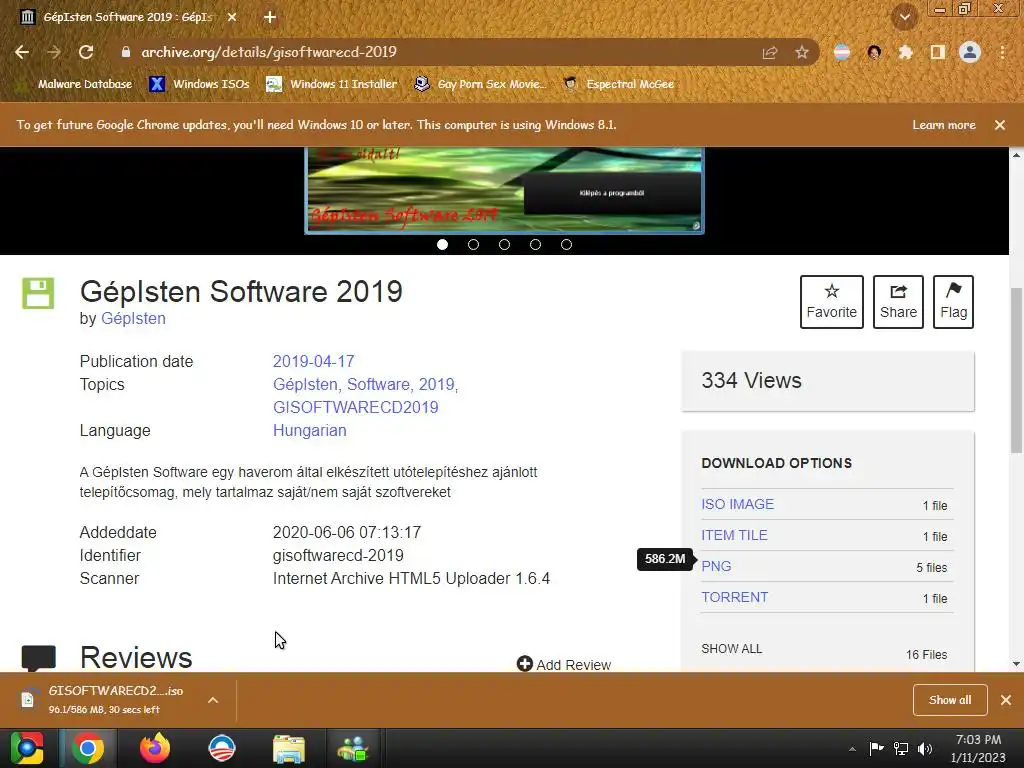The width and height of the screenshot is (1024, 768).
Task: Open the ITEM TILE download option
Action: point(734,535)
